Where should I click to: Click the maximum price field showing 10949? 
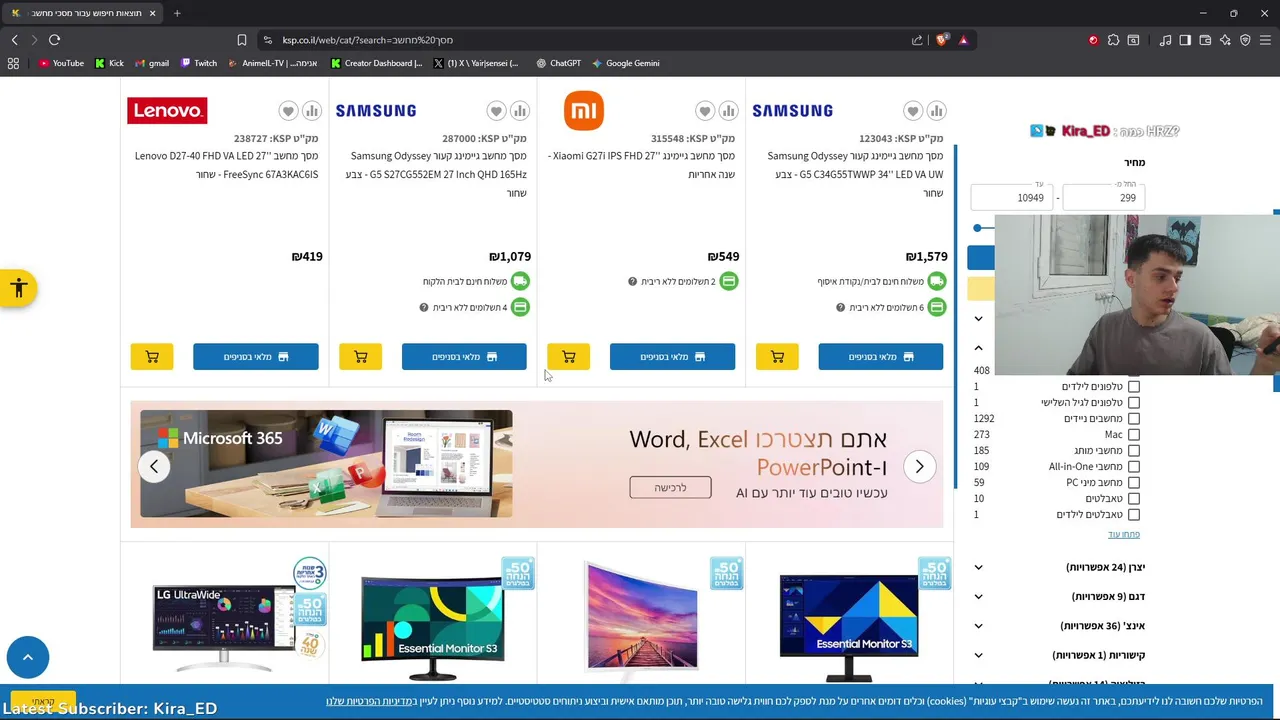[1011, 197]
